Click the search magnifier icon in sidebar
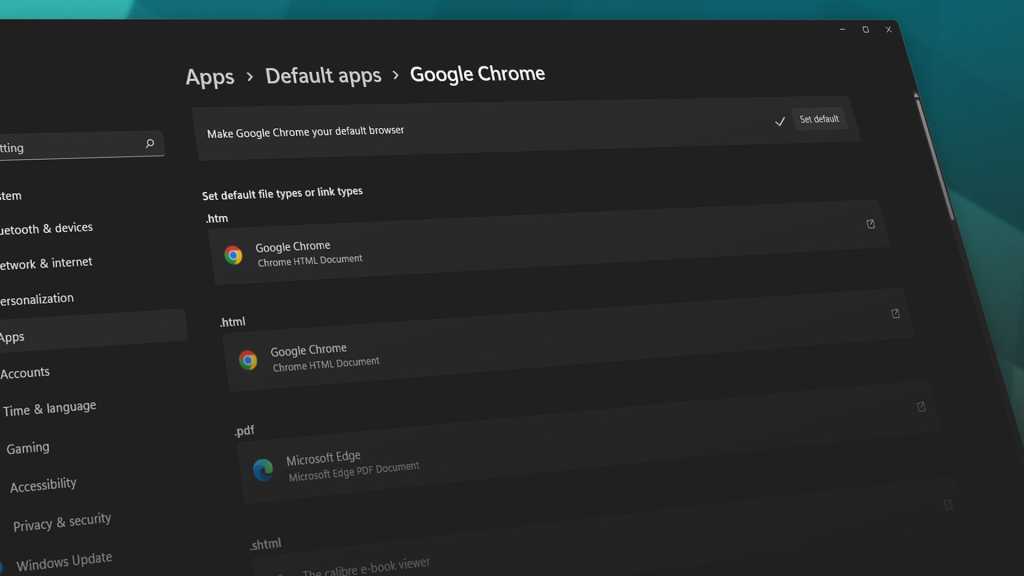 click(150, 143)
